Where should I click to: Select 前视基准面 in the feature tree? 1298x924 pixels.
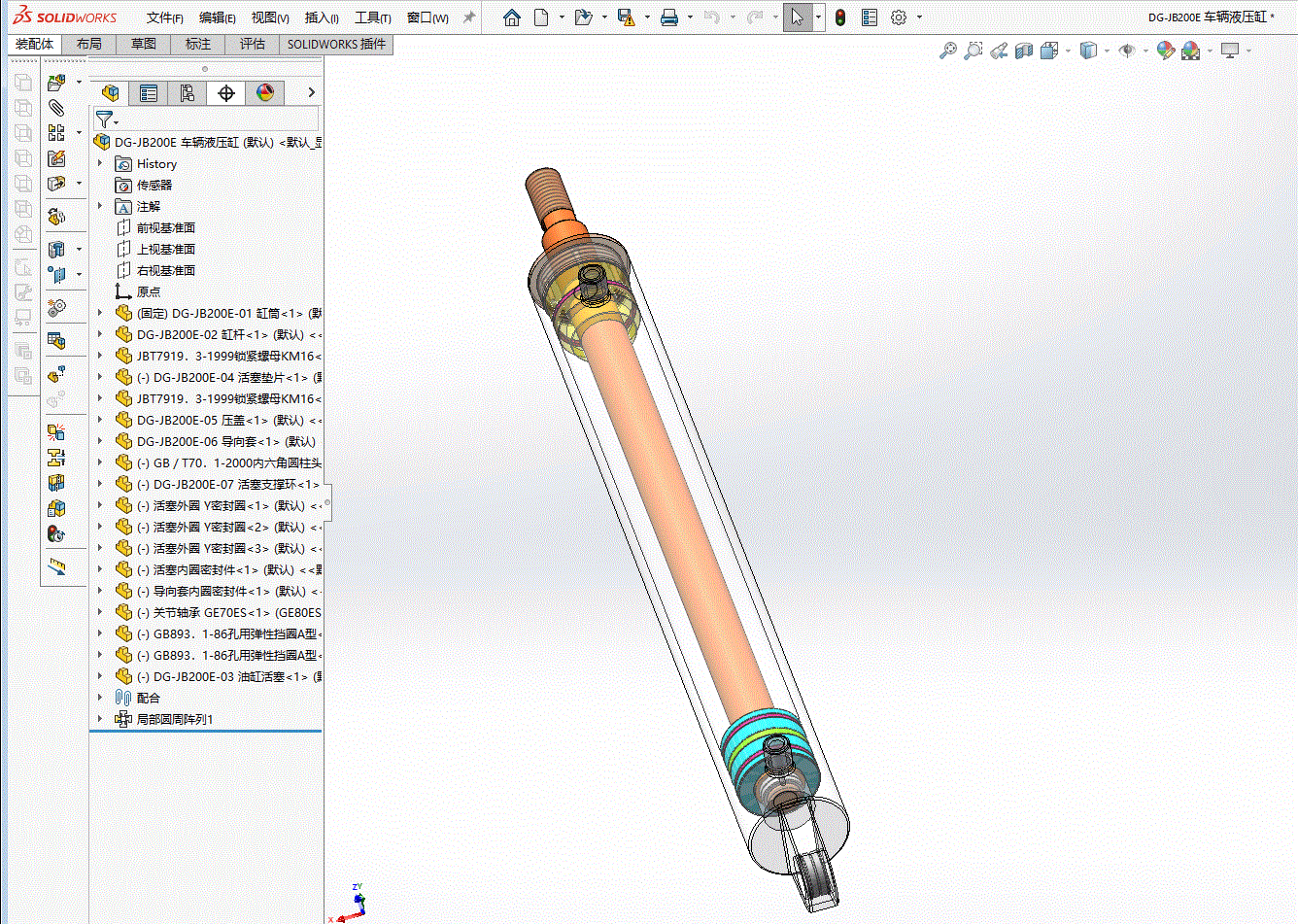pyautogui.click(x=166, y=227)
